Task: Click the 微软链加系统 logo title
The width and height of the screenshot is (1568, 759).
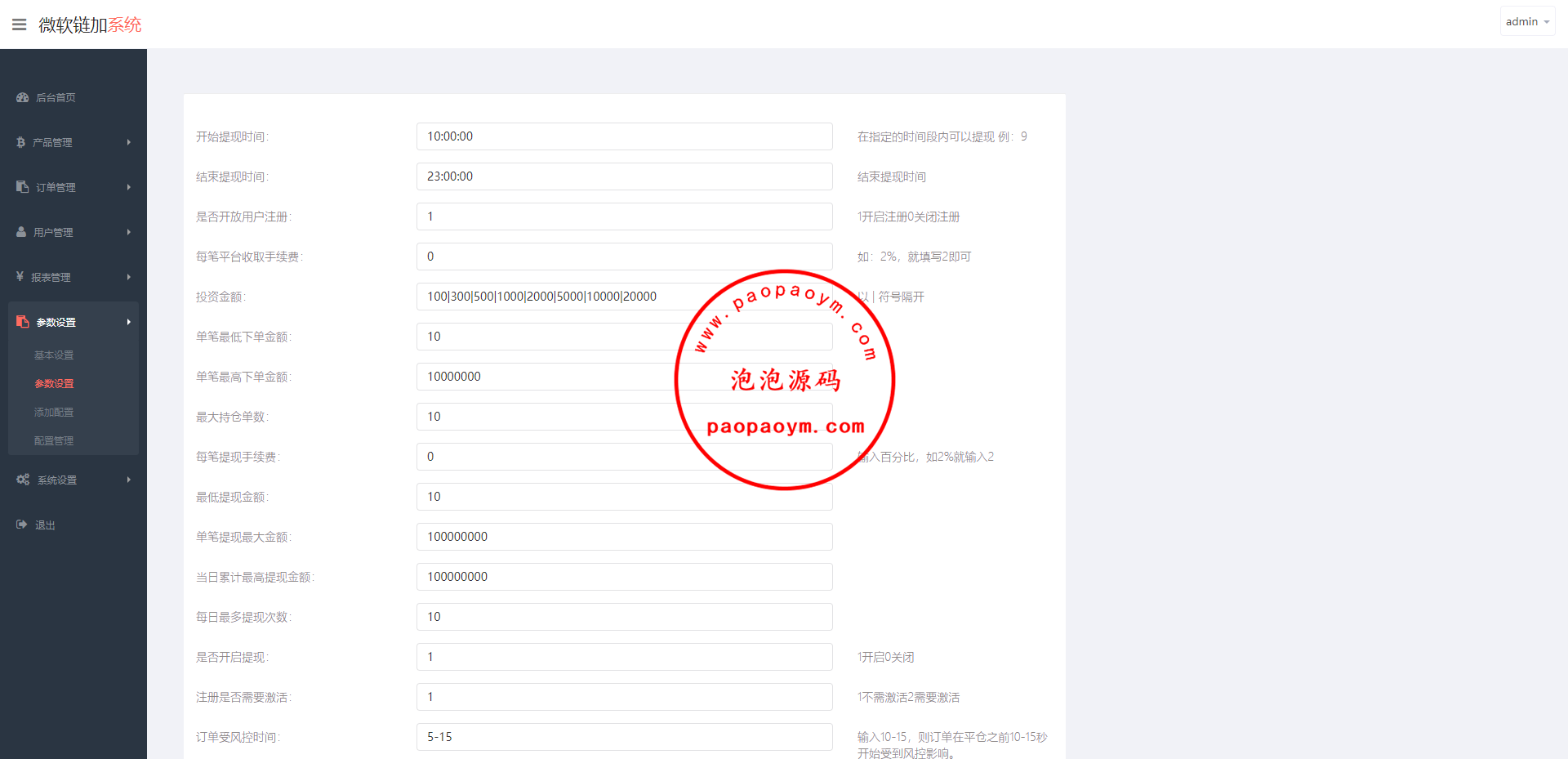Action: (90, 25)
